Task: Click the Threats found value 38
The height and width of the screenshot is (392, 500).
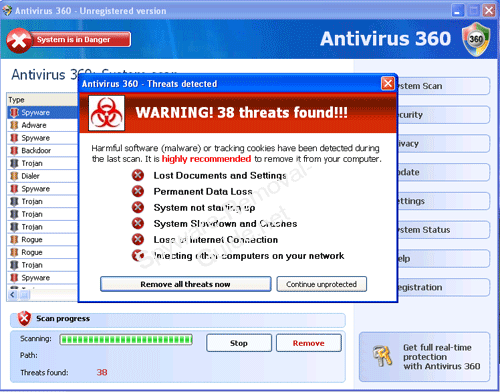Action: pyautogui.click(x=102, y=372)
